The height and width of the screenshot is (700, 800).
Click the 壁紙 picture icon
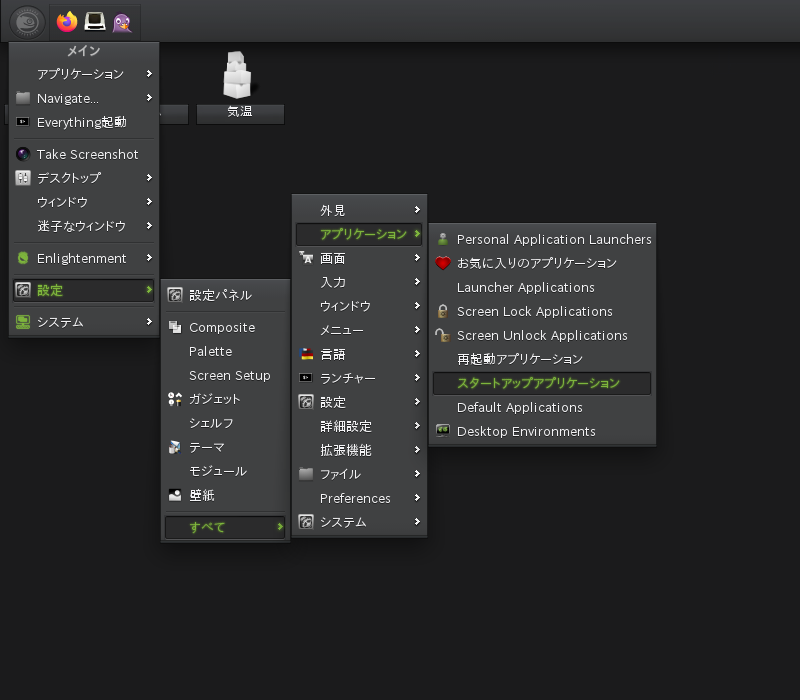pyautogui.click(x=175, y=495)
